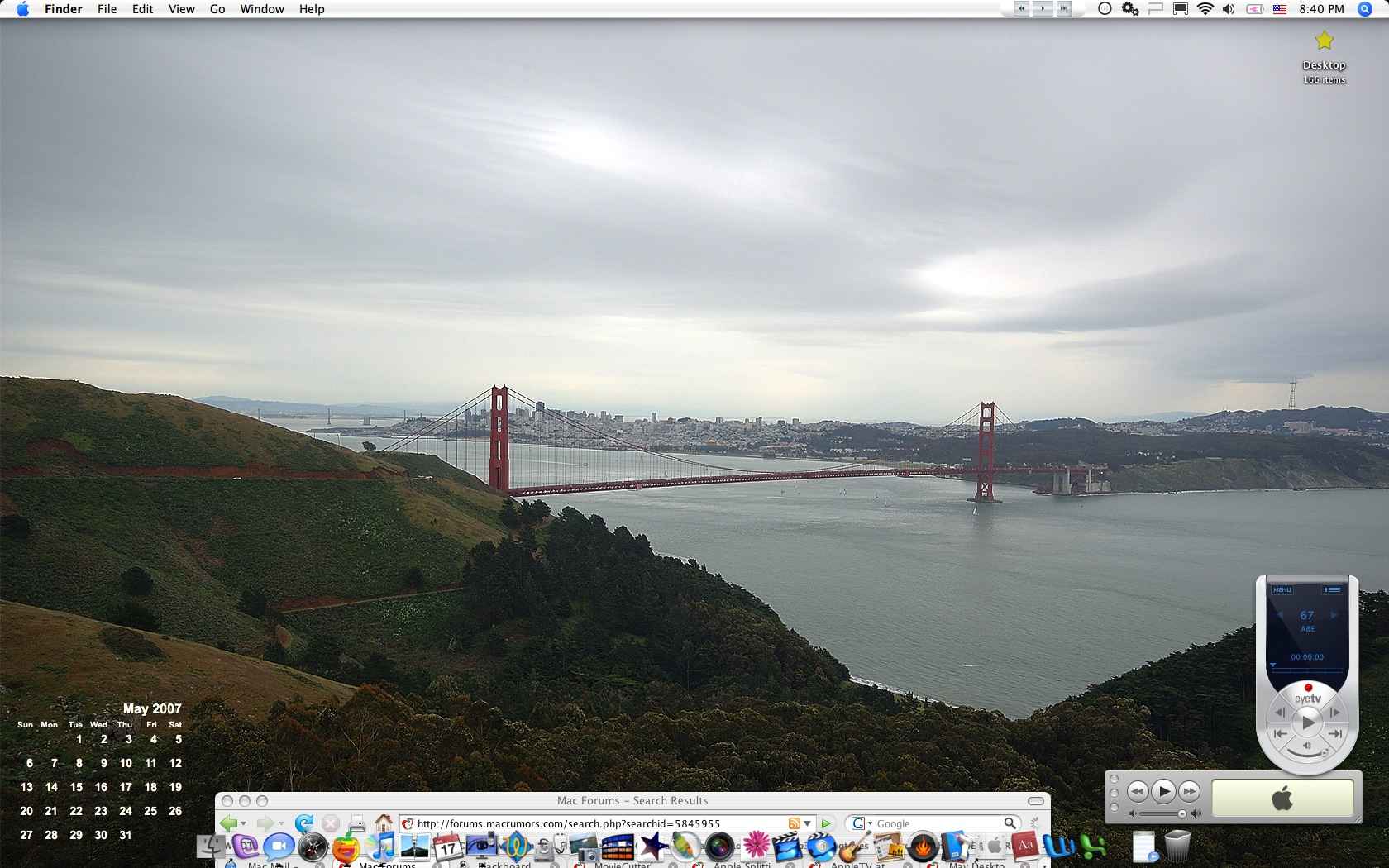Screen dimensions: 1389x868
Task: Open the document stack beside Trash
Action: point(1144,847)
